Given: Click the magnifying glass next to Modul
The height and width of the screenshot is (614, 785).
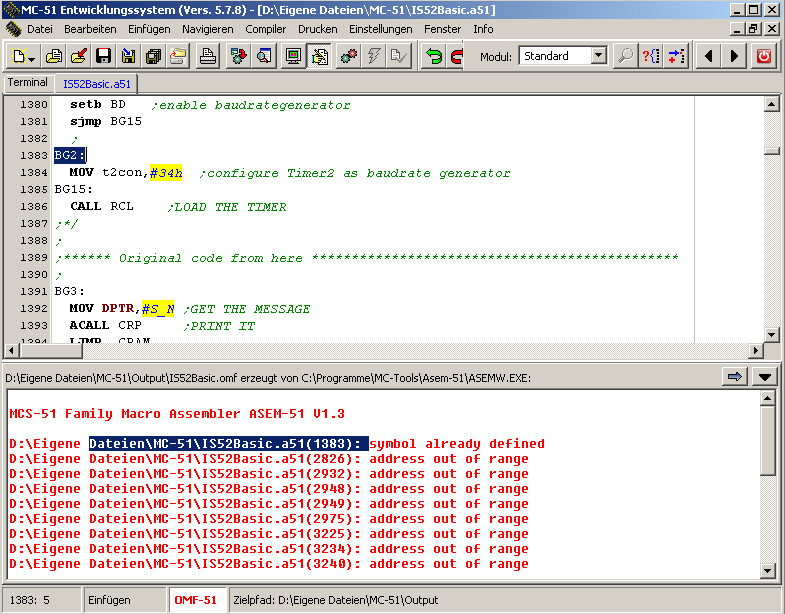Looking at the screenshot, I should [x=625, y=56].
